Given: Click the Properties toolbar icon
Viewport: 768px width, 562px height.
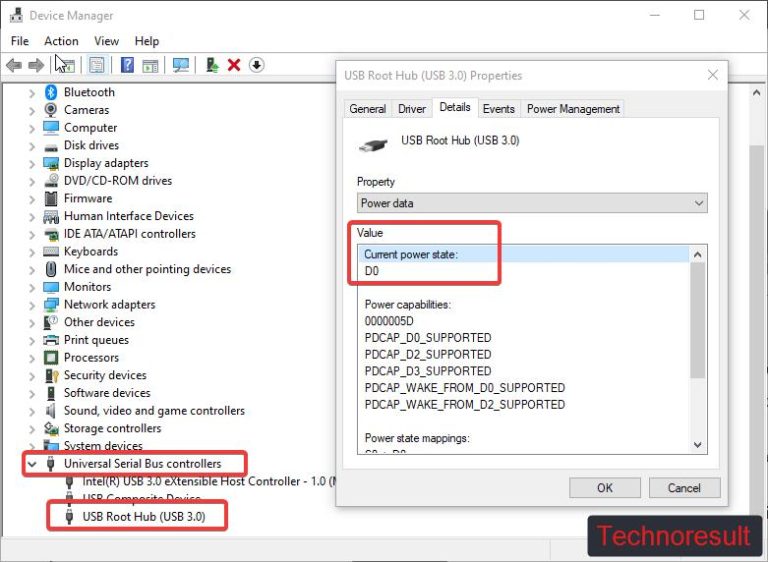Looking at the screenshot, I should (97, 65).
